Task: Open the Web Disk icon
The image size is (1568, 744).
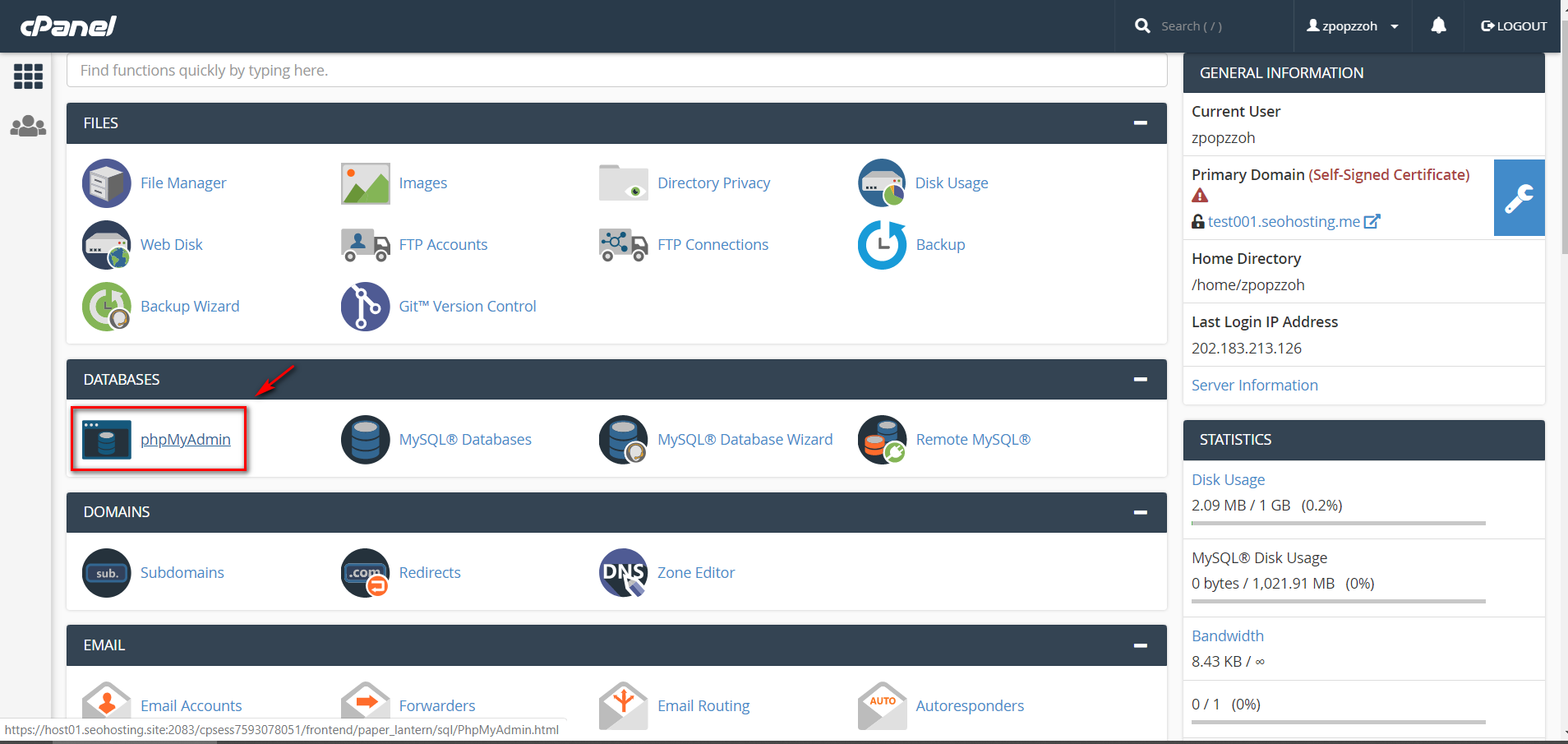Action: [x=107, y=245]
